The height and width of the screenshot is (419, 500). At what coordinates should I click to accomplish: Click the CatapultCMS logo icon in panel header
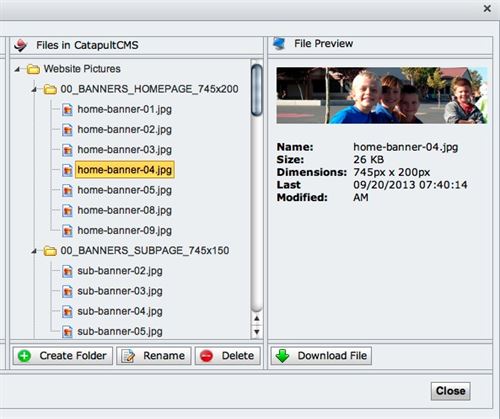pos(21,45)
